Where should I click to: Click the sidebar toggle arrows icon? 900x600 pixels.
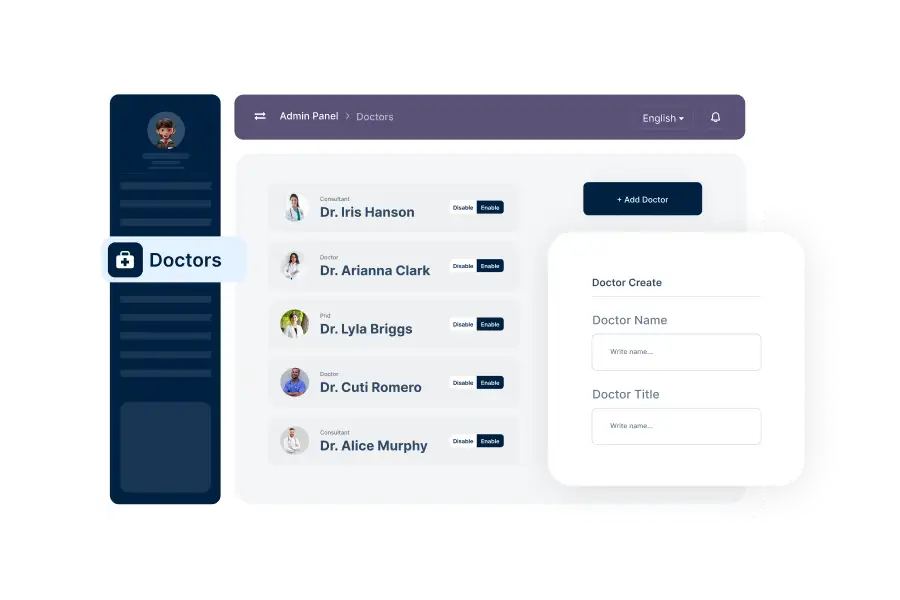[x=260, y=116]
